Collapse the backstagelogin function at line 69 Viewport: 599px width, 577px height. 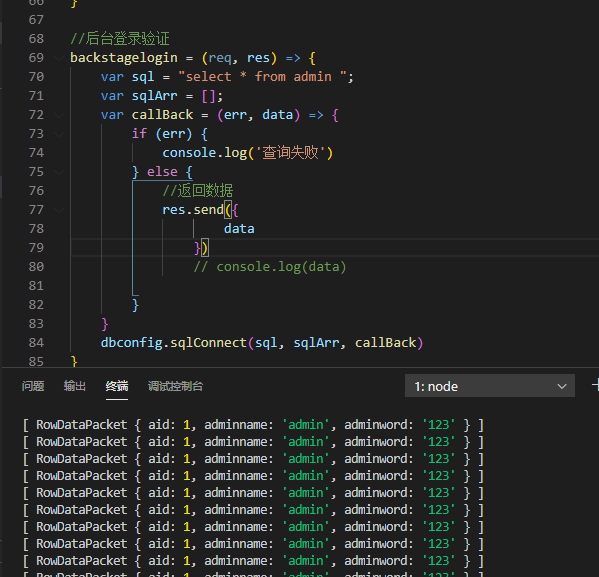59,58
